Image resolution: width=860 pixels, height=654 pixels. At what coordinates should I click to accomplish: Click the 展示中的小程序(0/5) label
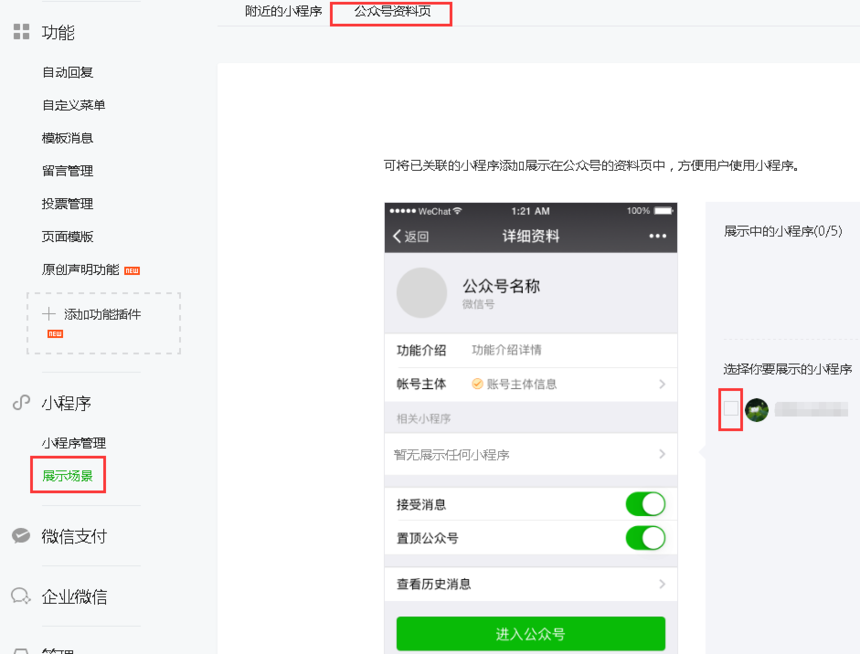(x=783, y=231)
